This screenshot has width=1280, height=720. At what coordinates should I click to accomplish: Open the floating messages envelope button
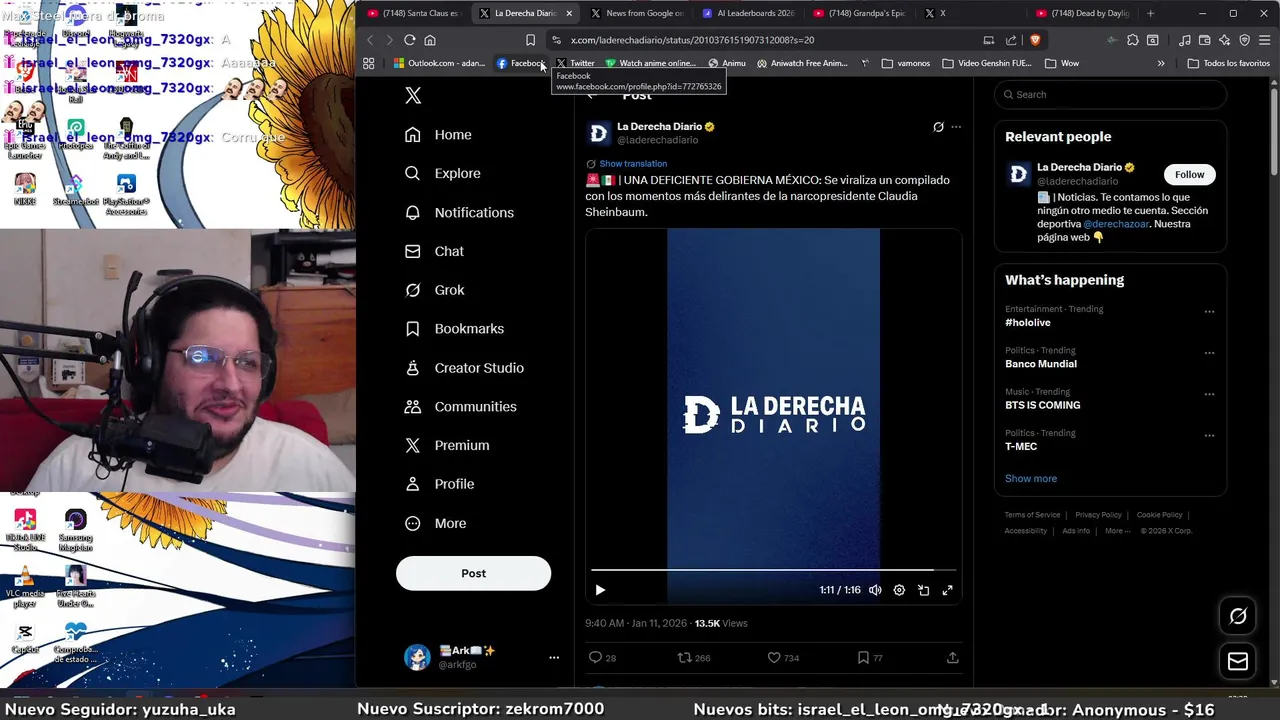[1238, 661]
